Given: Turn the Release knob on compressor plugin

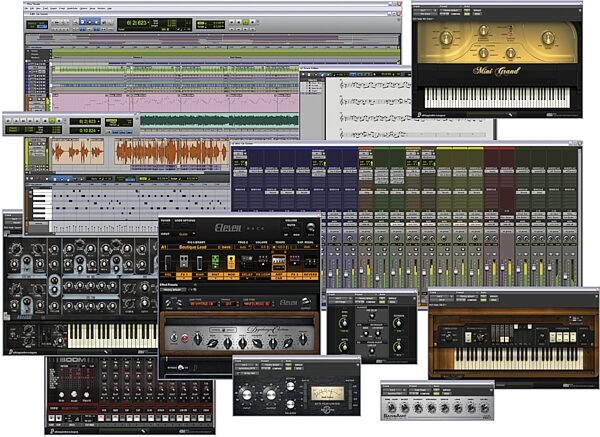Looking at the screenshot, I should pyautogui.click(x=291, y=404).
